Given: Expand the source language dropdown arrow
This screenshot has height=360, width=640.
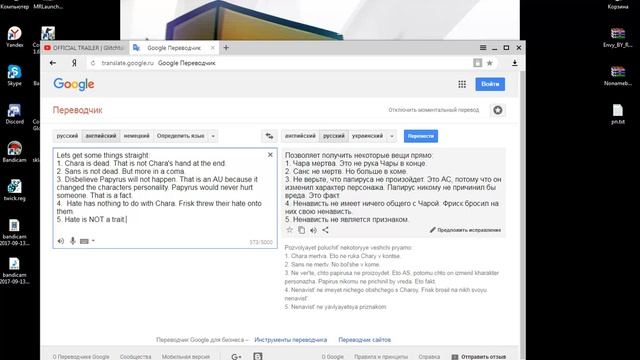Looking at the screenshot, I should 213,136.
